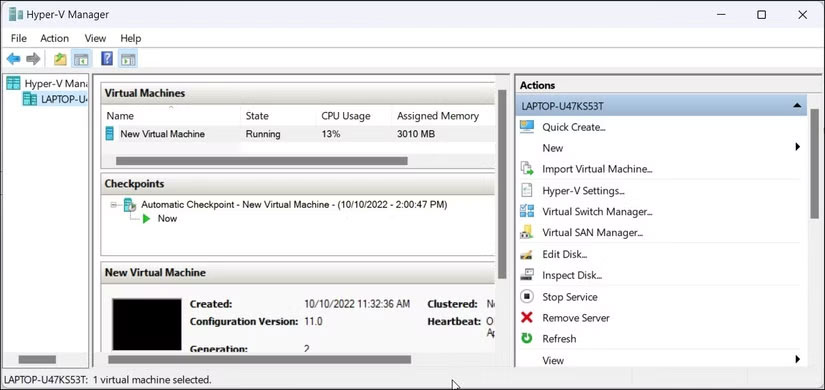Open Virtual SAN Manager... action
Viewport: 825px width, 390px height.
(592, 233)
